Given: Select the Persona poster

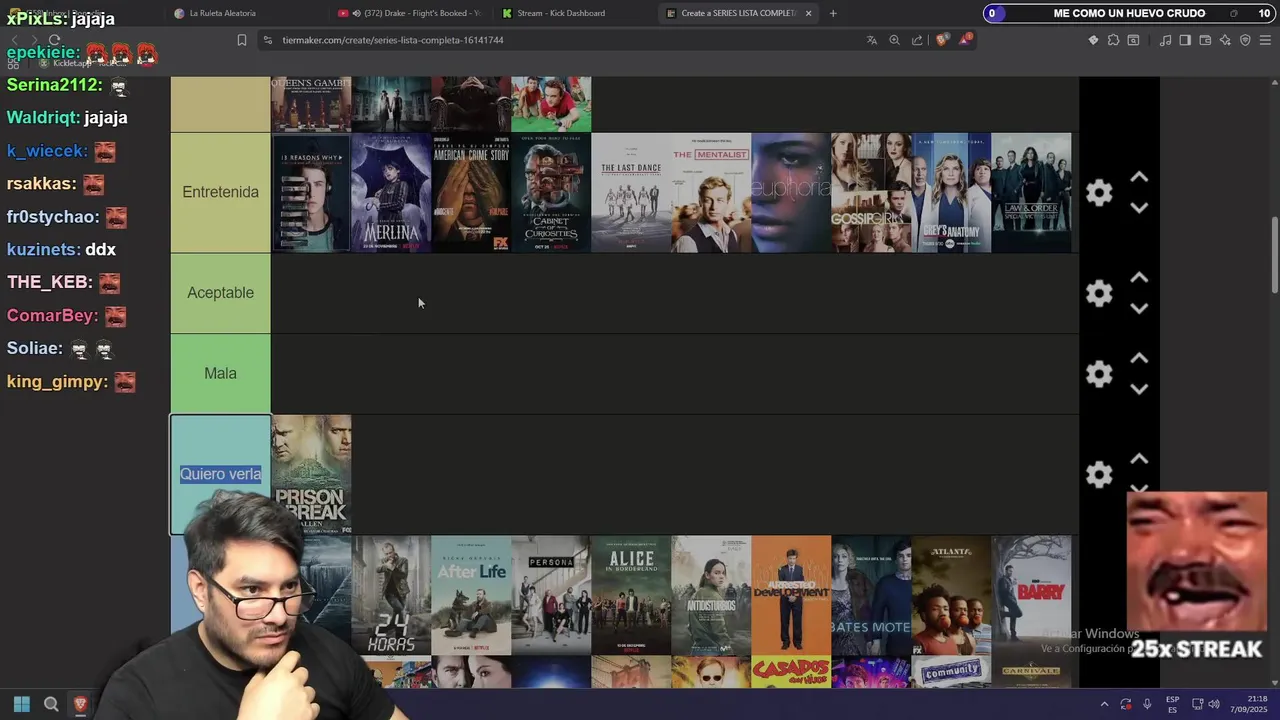Looking at the screenshot, I should (551, 595).
